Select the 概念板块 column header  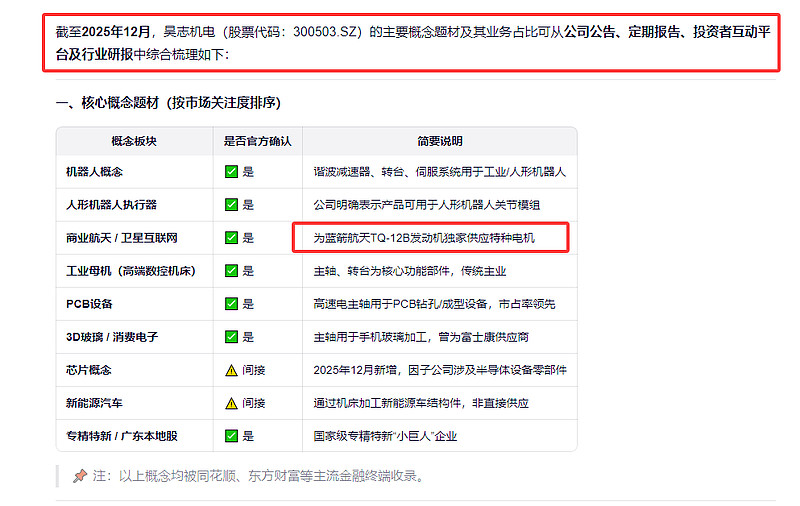134,141
